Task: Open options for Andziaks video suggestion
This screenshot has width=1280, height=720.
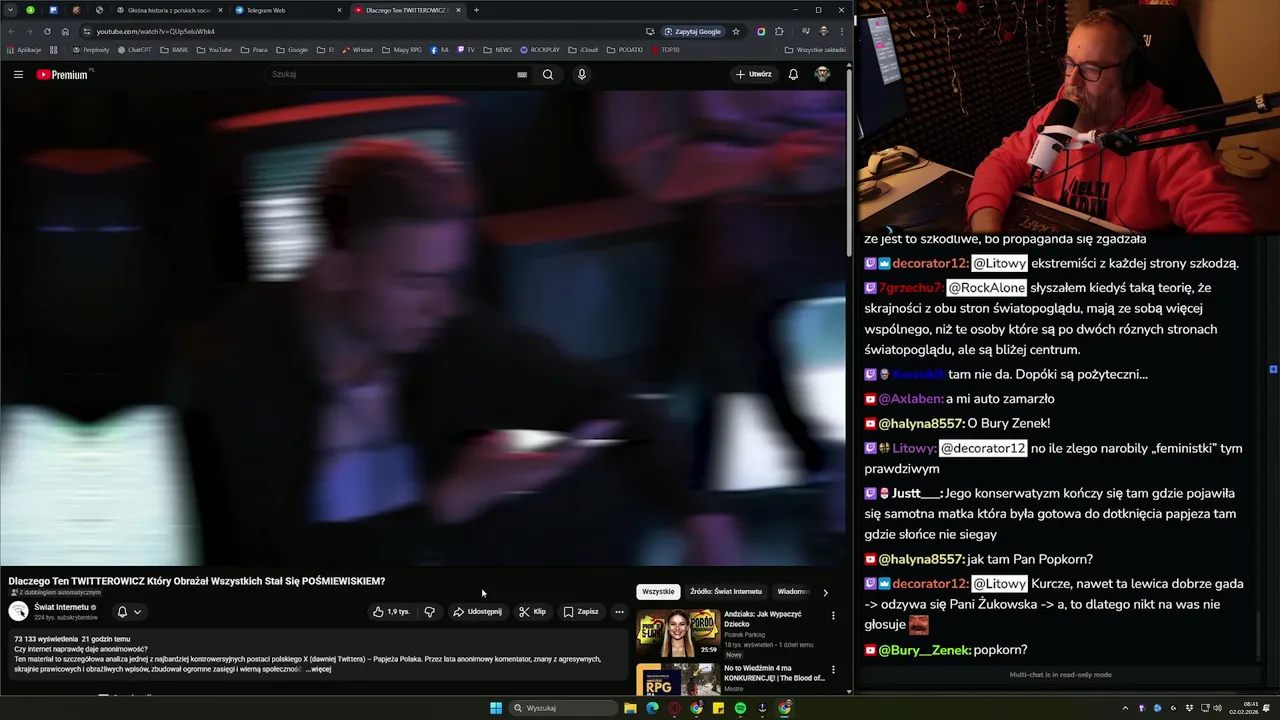Action: click(x=833, y=616)
